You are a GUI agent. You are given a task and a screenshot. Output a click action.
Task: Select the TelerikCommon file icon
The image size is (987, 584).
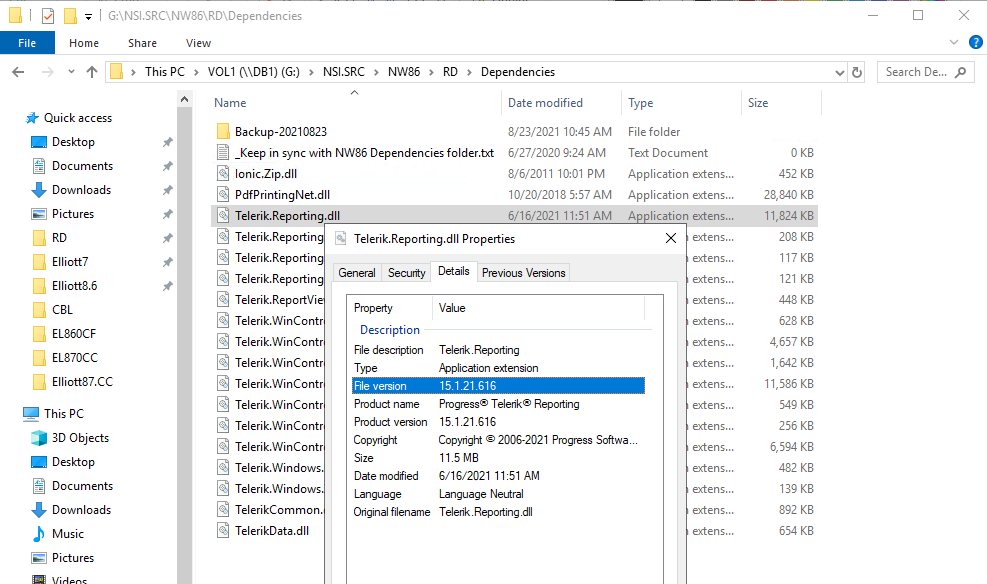[x=223, y=510]
